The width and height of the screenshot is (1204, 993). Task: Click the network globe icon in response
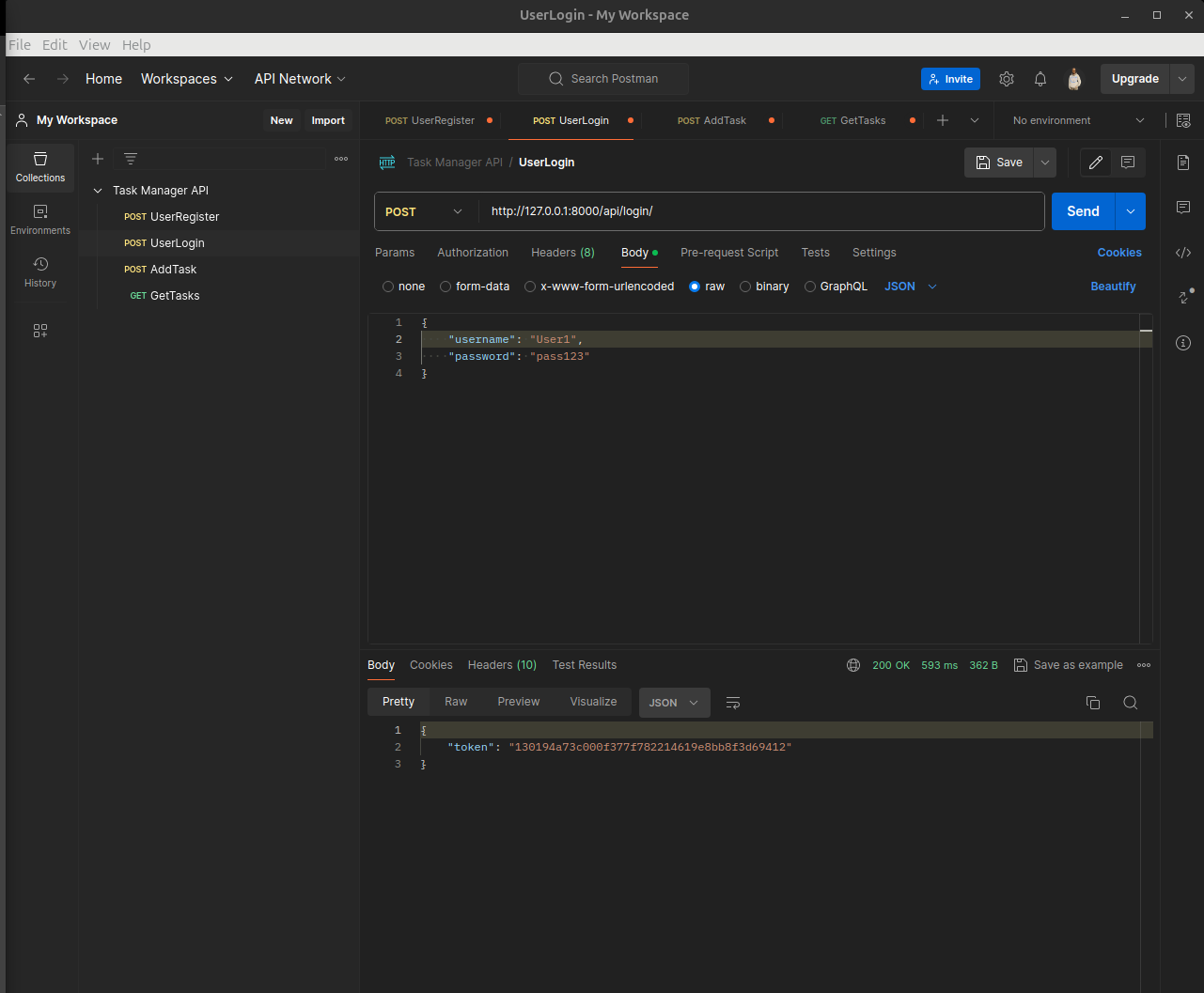click(853, 665)
